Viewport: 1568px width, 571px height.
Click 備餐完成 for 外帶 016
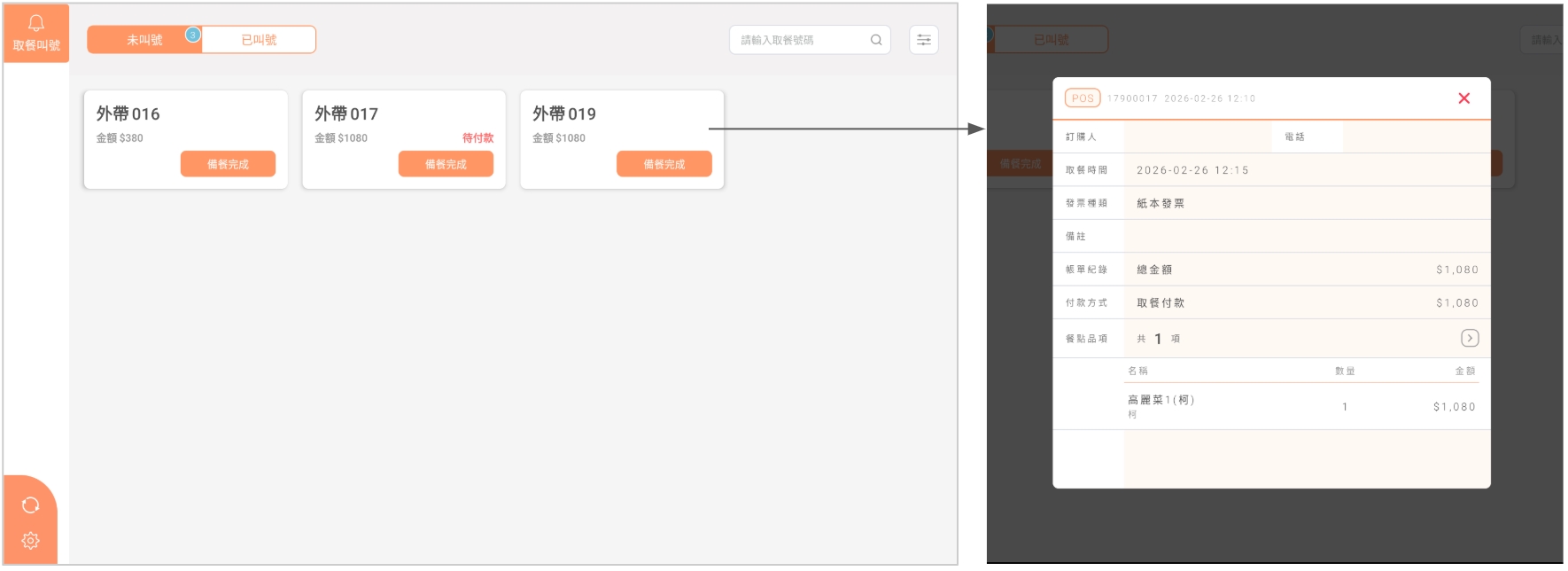click(228, 164)
